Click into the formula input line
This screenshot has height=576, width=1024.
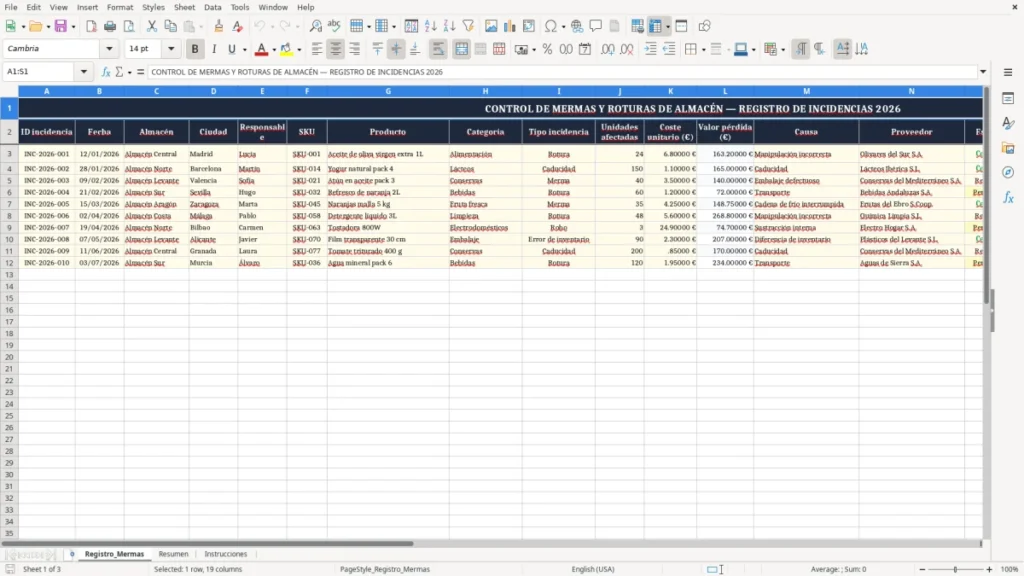[562, 72]
